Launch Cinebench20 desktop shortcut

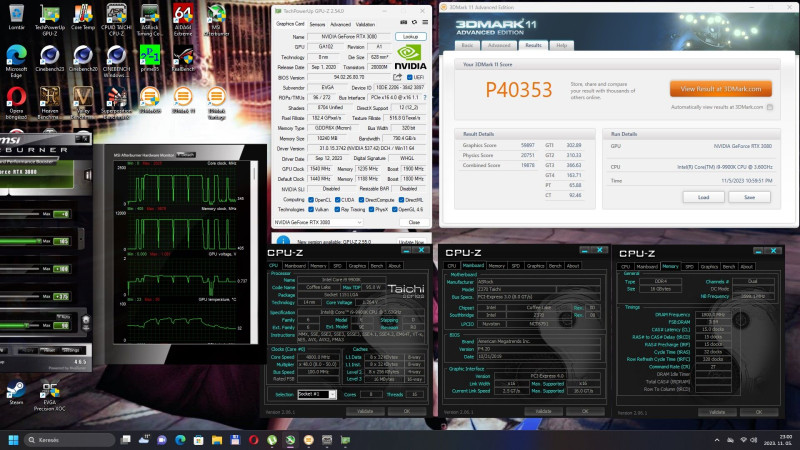click(x=83, y=59)
